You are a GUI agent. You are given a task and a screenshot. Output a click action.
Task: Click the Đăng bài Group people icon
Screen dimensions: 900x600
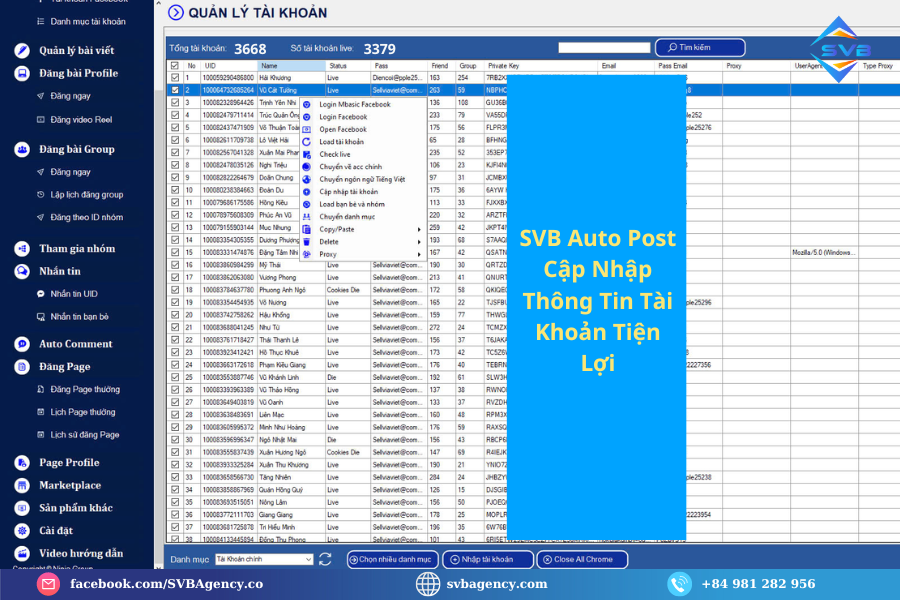[x=22, y=149]
